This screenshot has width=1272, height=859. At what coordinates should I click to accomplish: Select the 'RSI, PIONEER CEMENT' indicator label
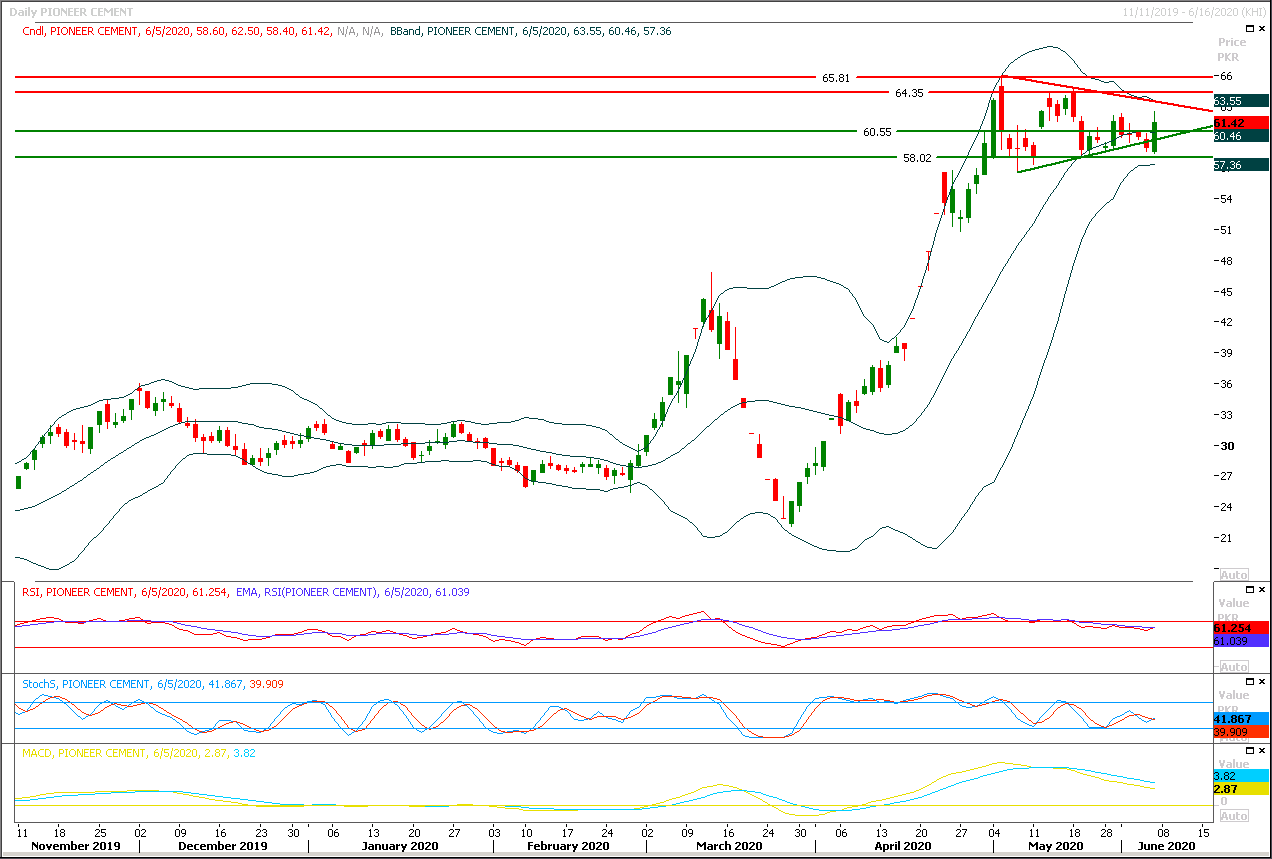(x=77, y=592)
